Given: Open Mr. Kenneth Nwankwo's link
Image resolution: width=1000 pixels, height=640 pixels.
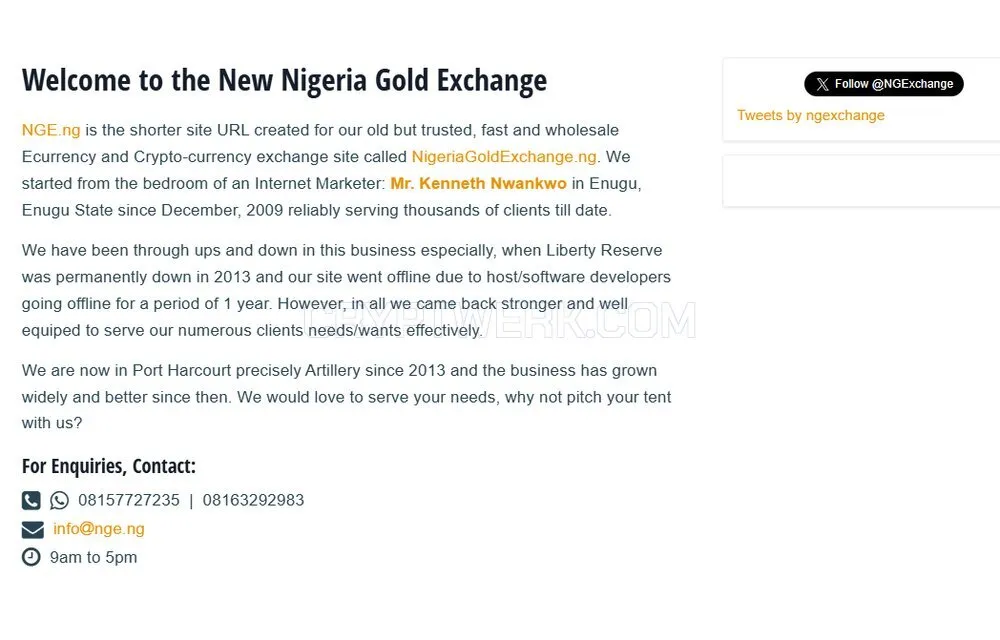Looking at the screenshot, I should click(478, 184).
